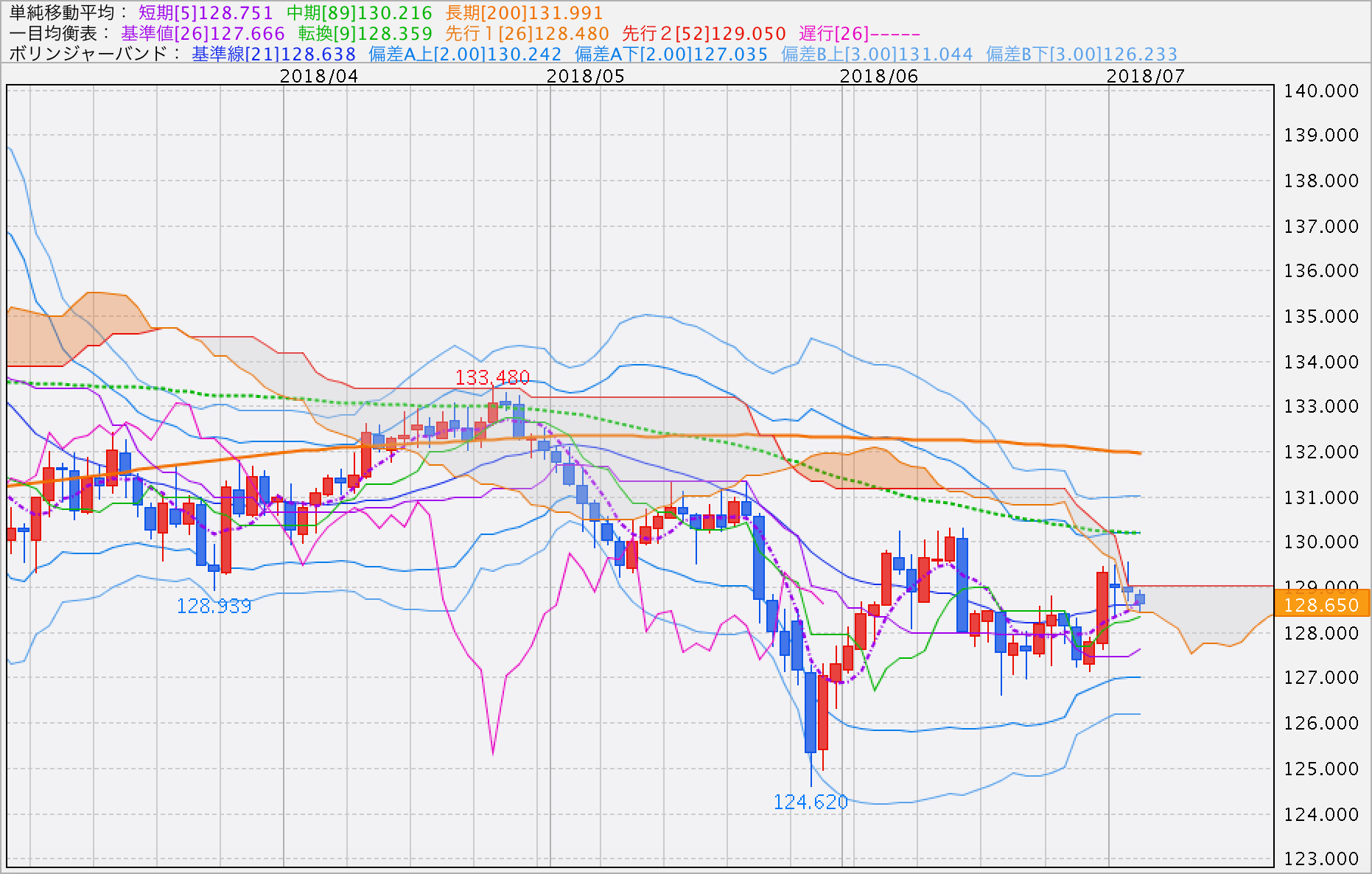The image size is (1372, 874).
Task: Click the 転換[9]128.359 Ichimoku entry
Action: tap(365, 34)
